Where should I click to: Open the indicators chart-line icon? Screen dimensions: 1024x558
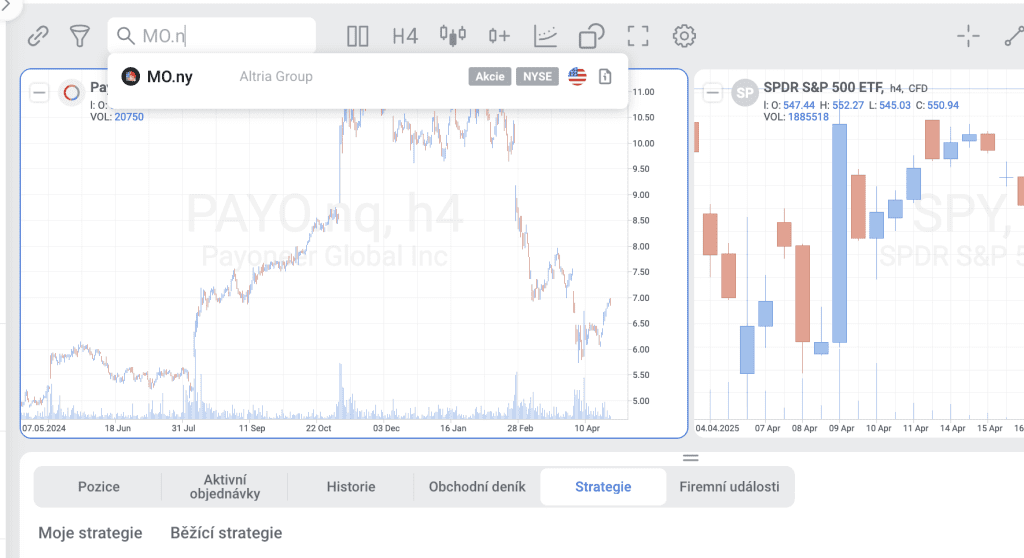(x=545, y=36)
